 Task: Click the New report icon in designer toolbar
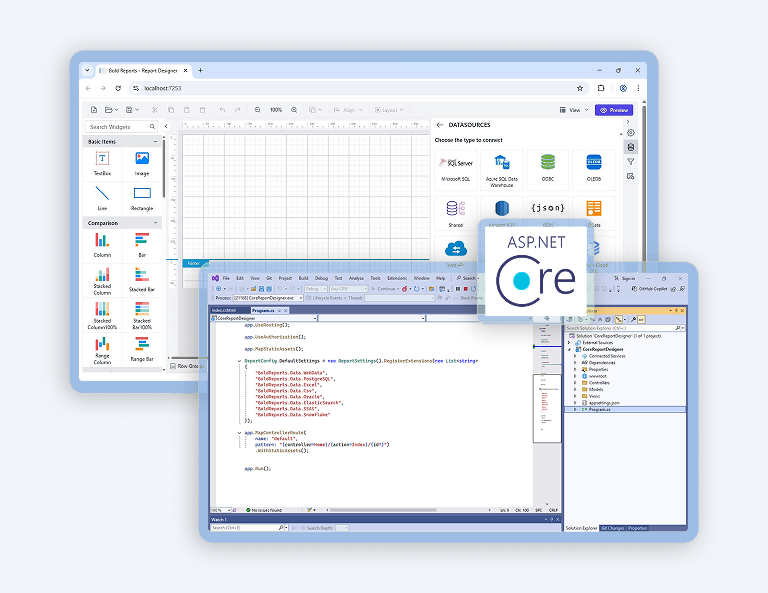[94, 110]
